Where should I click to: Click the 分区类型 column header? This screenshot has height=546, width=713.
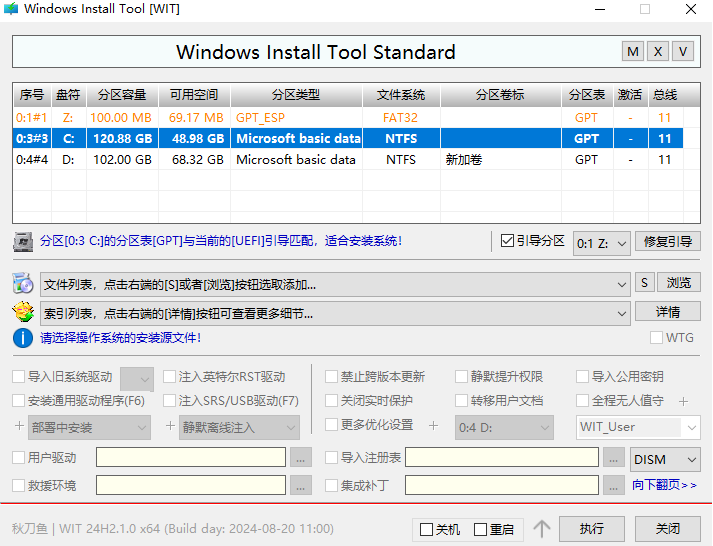click(x=296, y=95)
